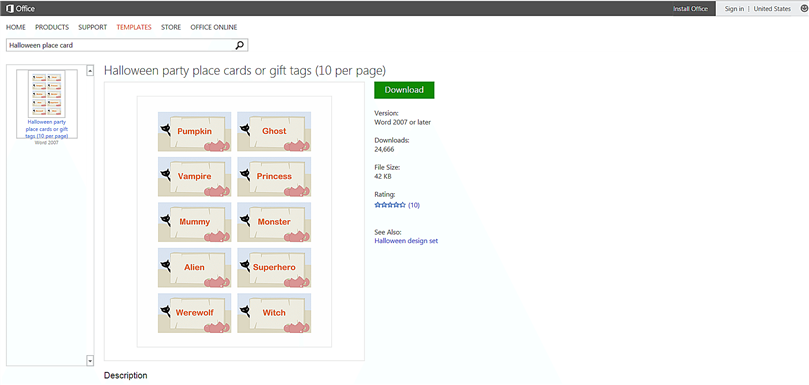Click the page title Halloween party place cards

pos(245,71)
